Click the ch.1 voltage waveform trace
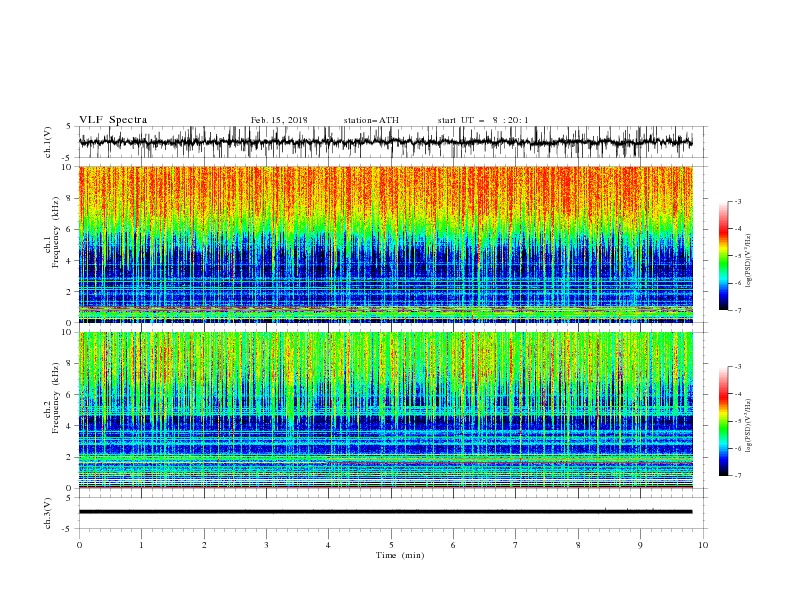Screen dimensions: 792x612 click(x=385, y=142)
